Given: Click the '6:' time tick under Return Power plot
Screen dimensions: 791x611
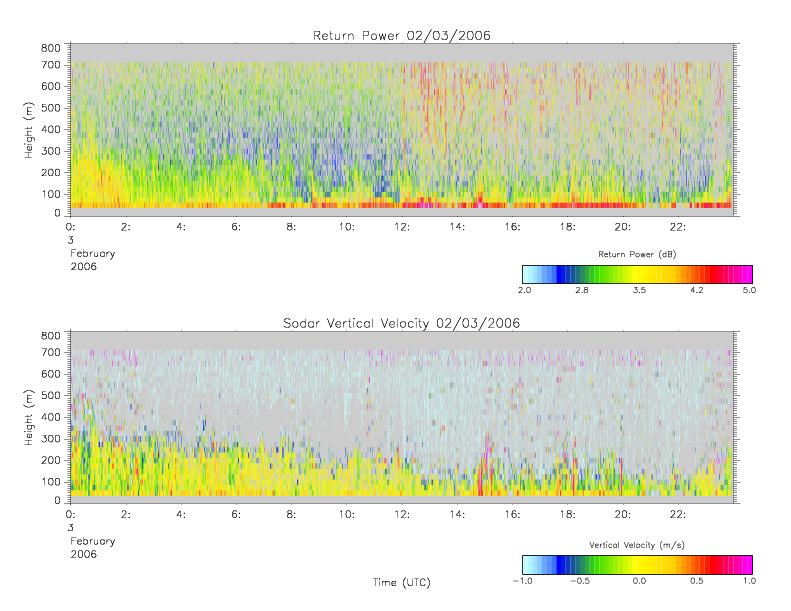Looking at the screenshot, I should pyautogui.click(x=236, y=227).
